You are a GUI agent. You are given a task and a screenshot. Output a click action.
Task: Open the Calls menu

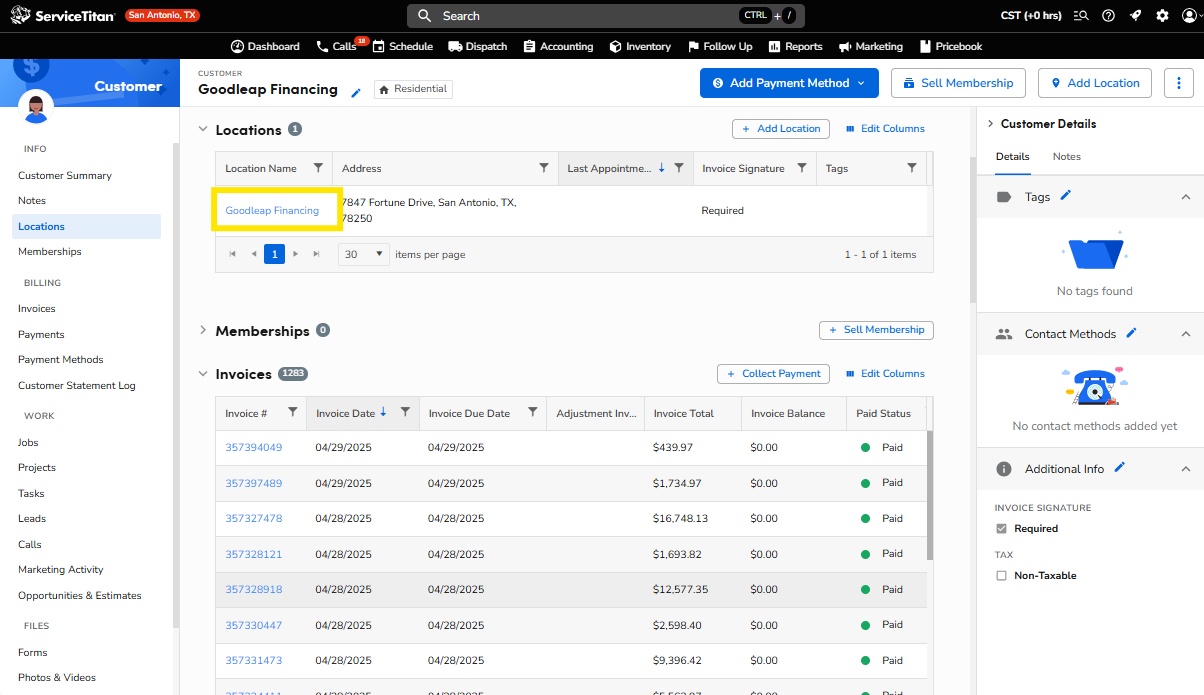[x=337, y=46]
